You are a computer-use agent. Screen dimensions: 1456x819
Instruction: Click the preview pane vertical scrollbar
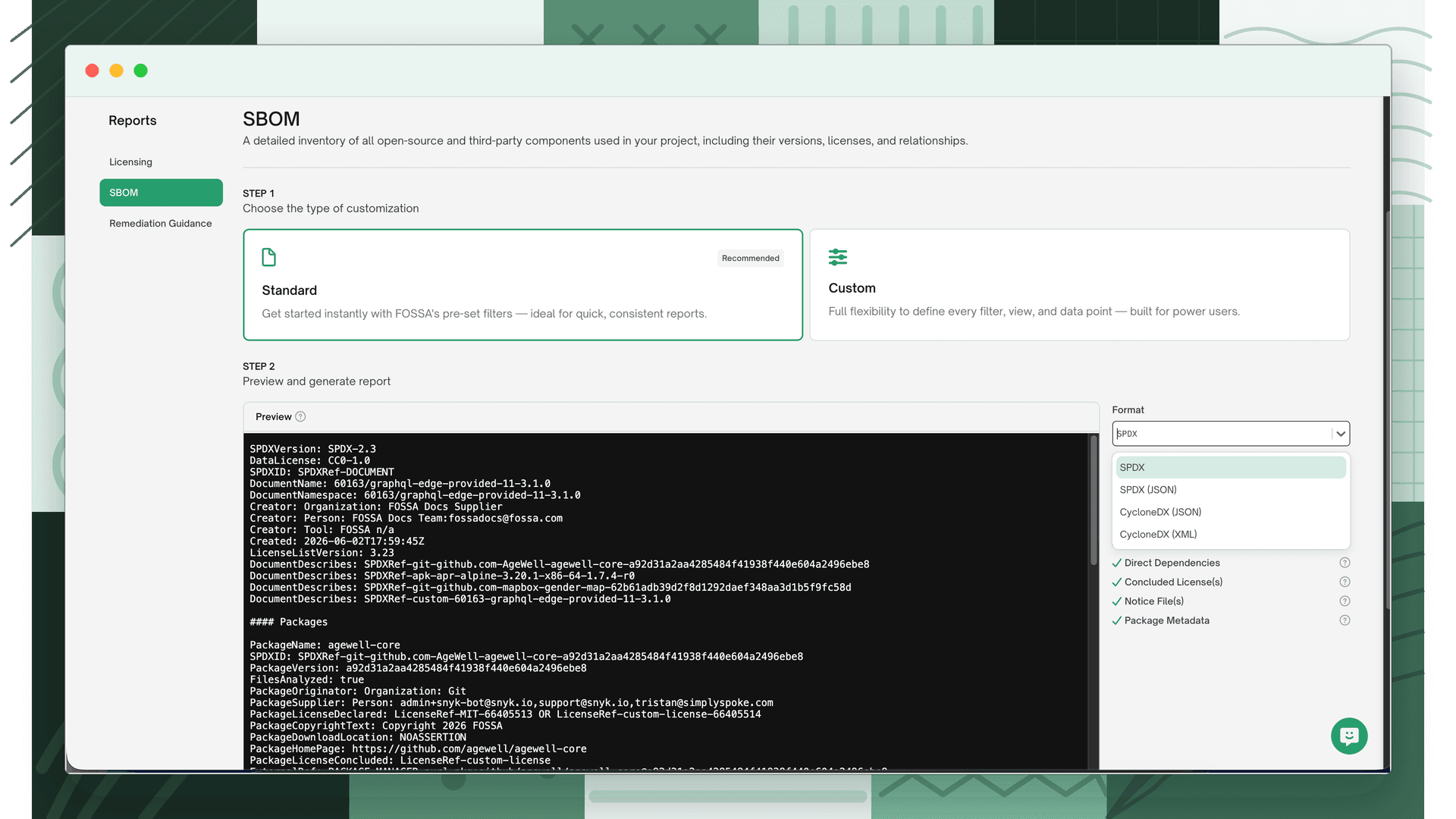(x=1094, y=500)
